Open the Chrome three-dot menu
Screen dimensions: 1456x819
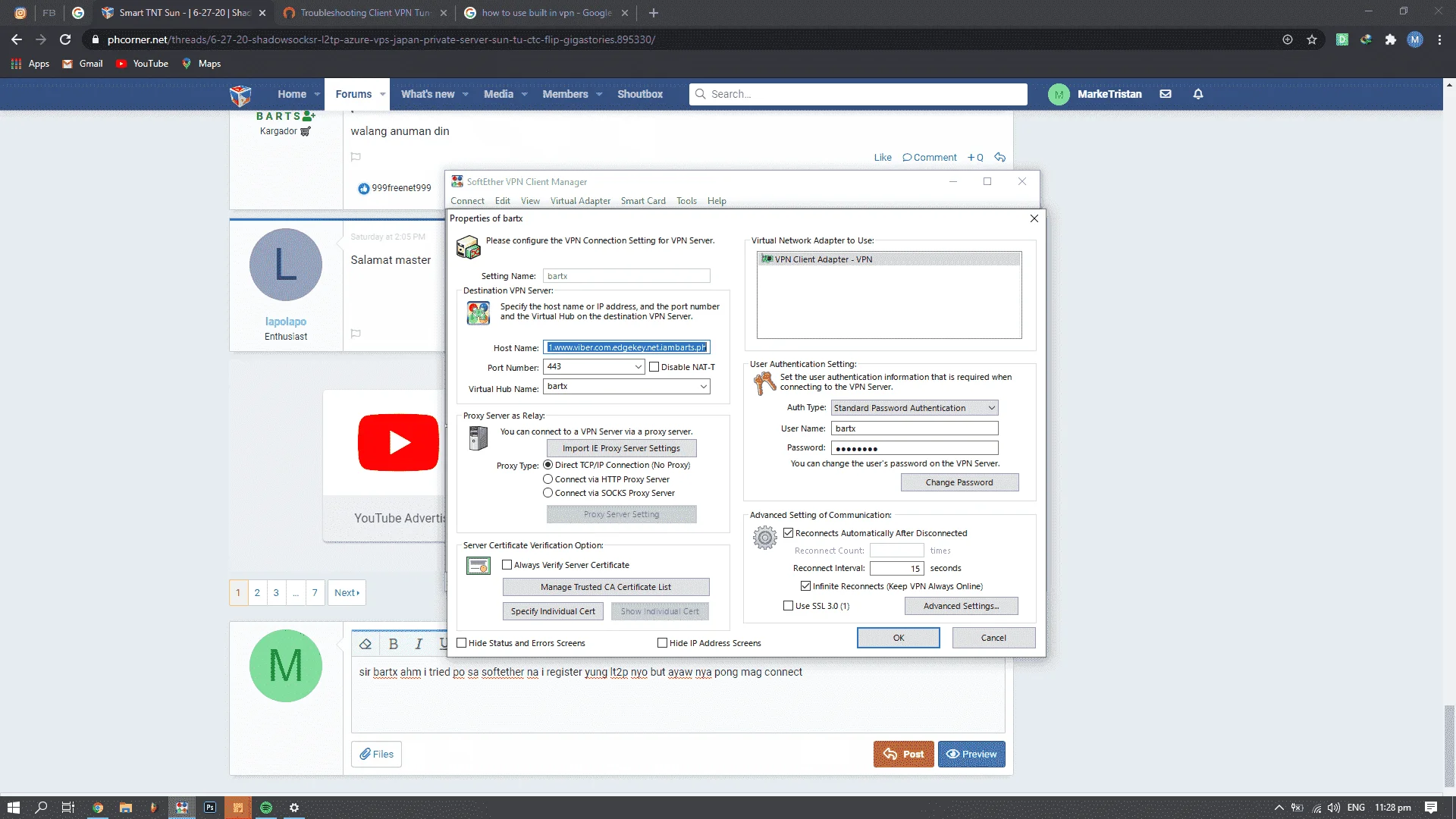[x=1439, y=39]
